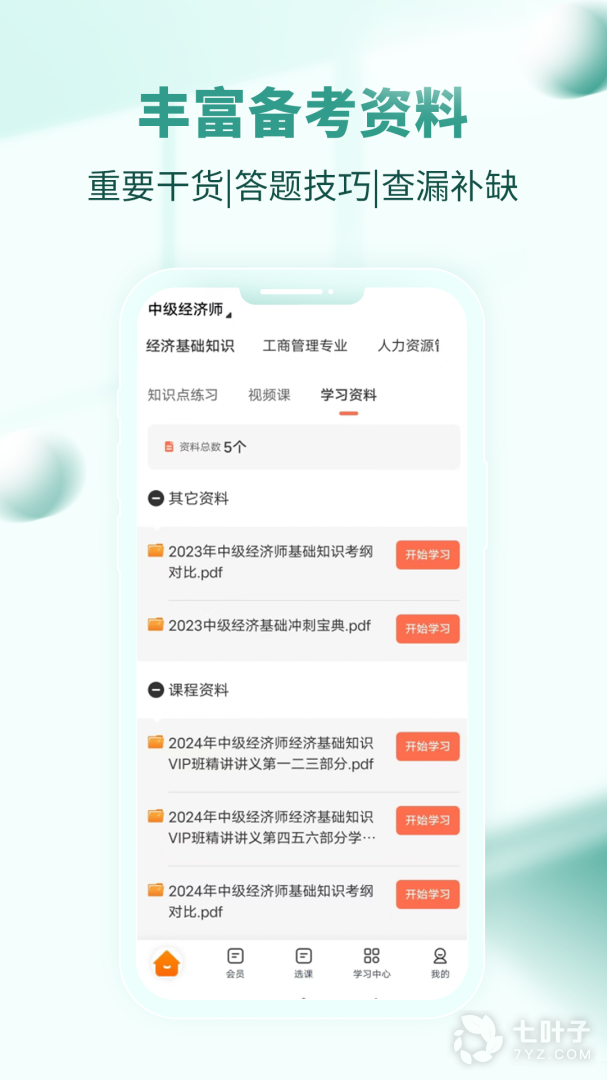Screen dimensions: 607x1080
Task: Click 开始学习 for 2024年中级经济师基础知识考纲对比
Action: 427,894
